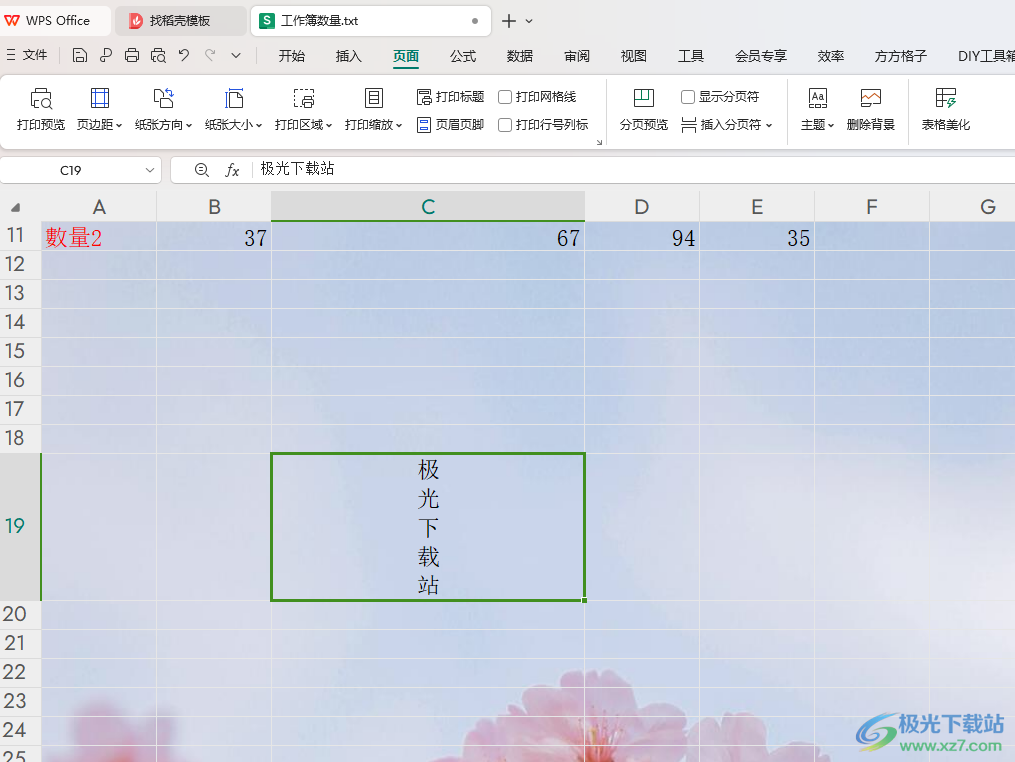Click the select-all corner triangle of the grid
1015x762 pixels.
pos(16,207)
